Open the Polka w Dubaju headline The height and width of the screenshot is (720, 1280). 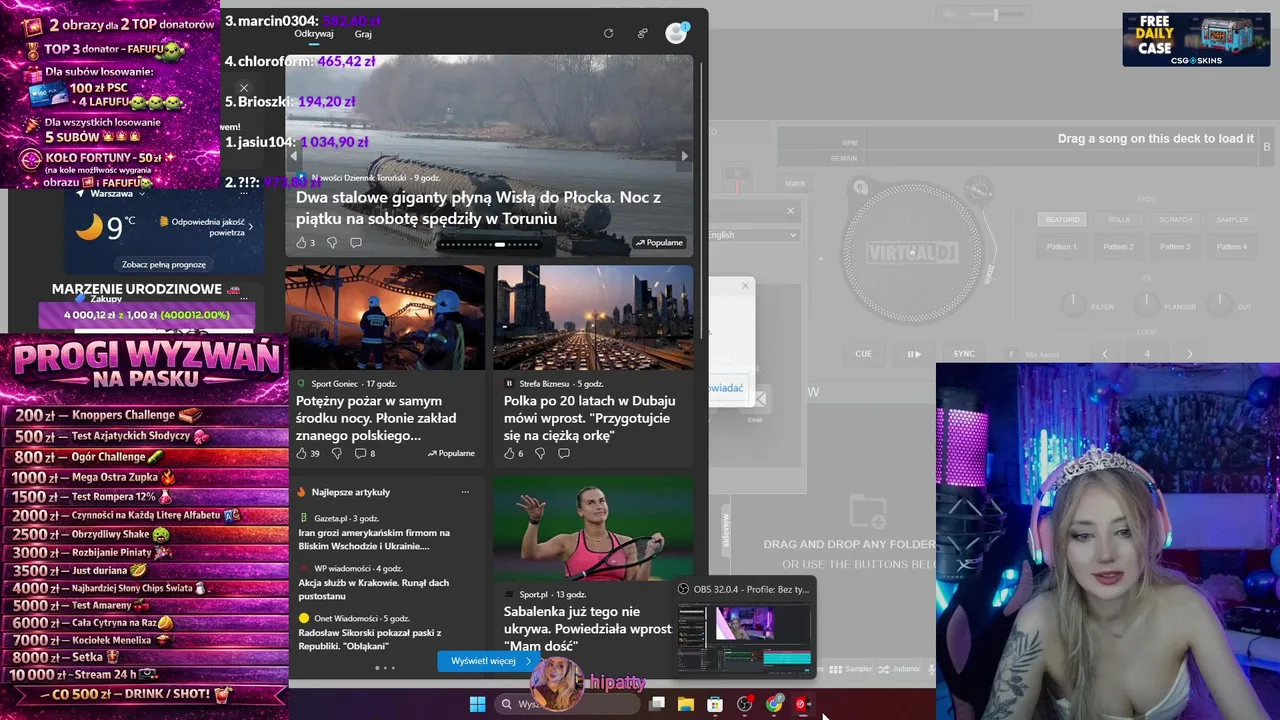589,418
